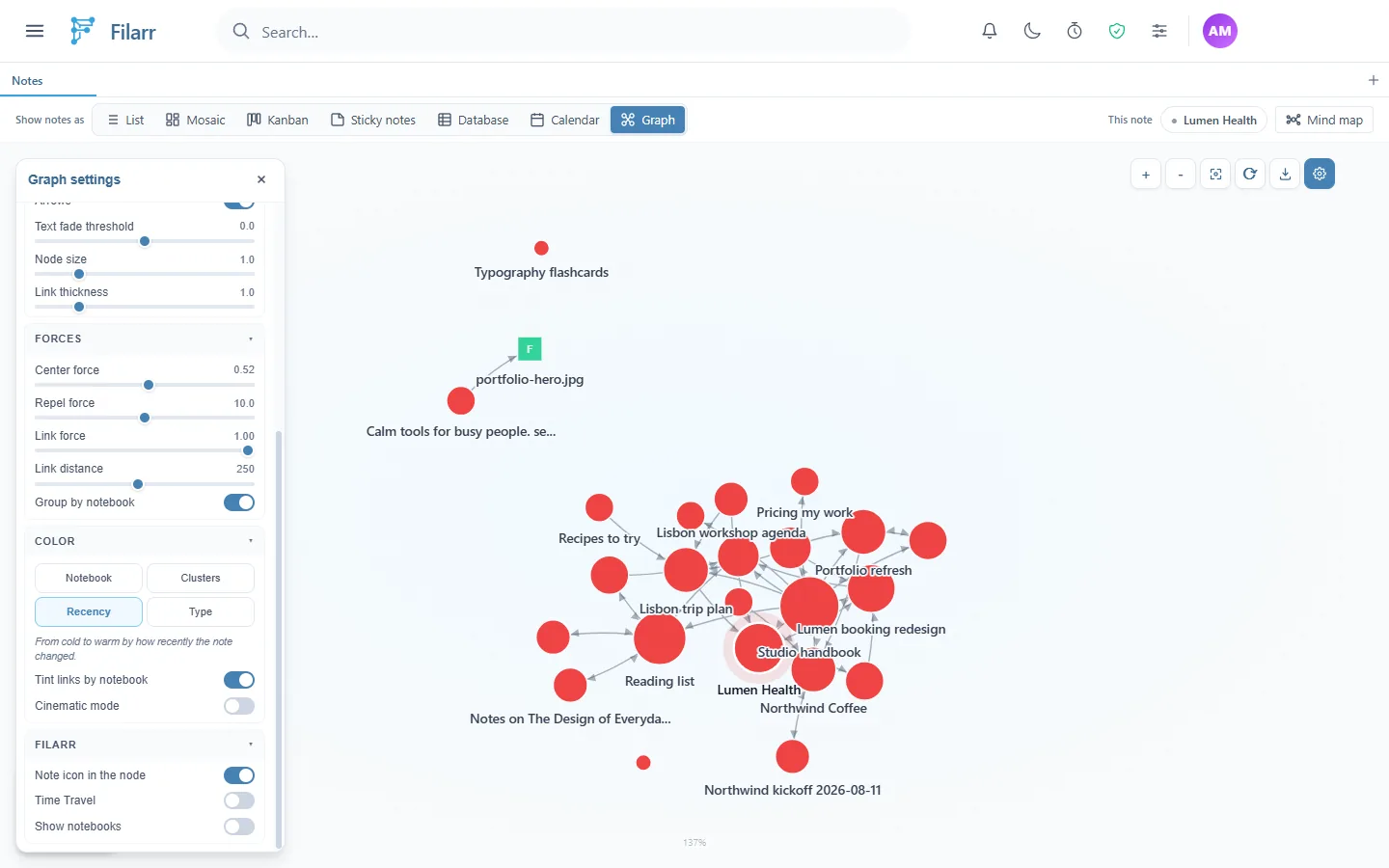Click the Search input field
This screenshot has width=1389, height=868.
tap(564, 32)
